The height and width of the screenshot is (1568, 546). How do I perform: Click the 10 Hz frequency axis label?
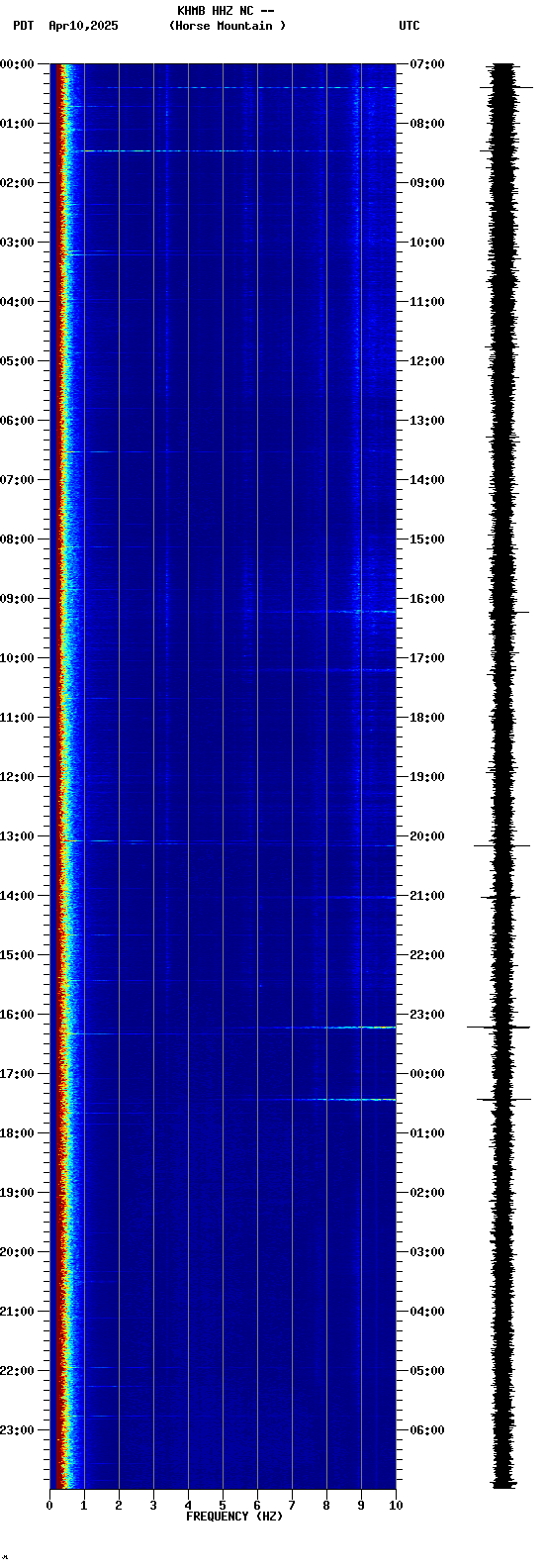(396, 1506)
